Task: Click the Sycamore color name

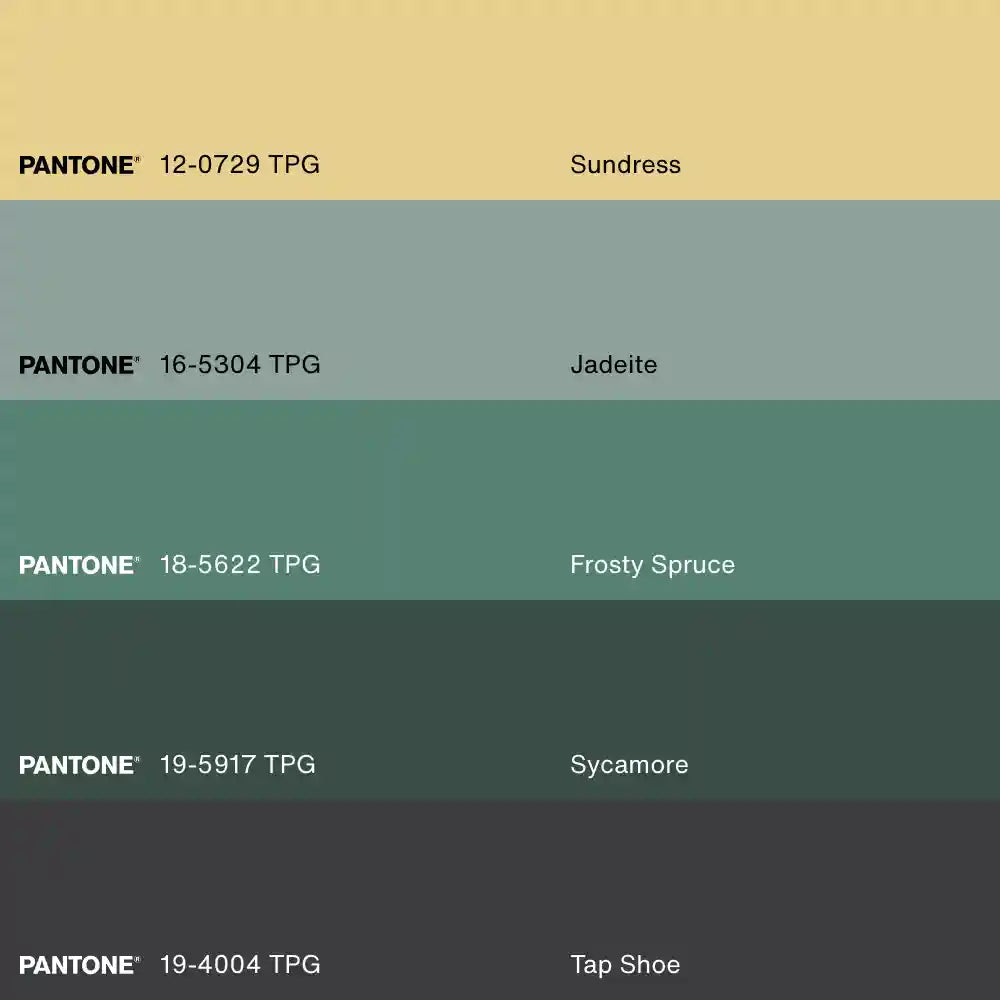Action: (629, 765)
